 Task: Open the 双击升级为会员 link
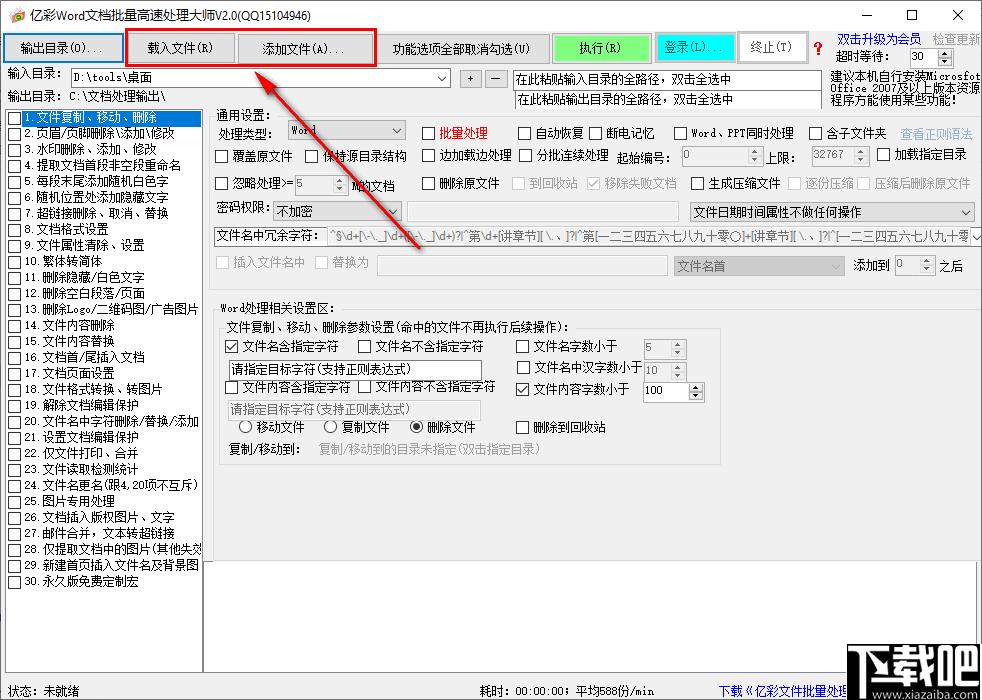(x=879, y=39)
